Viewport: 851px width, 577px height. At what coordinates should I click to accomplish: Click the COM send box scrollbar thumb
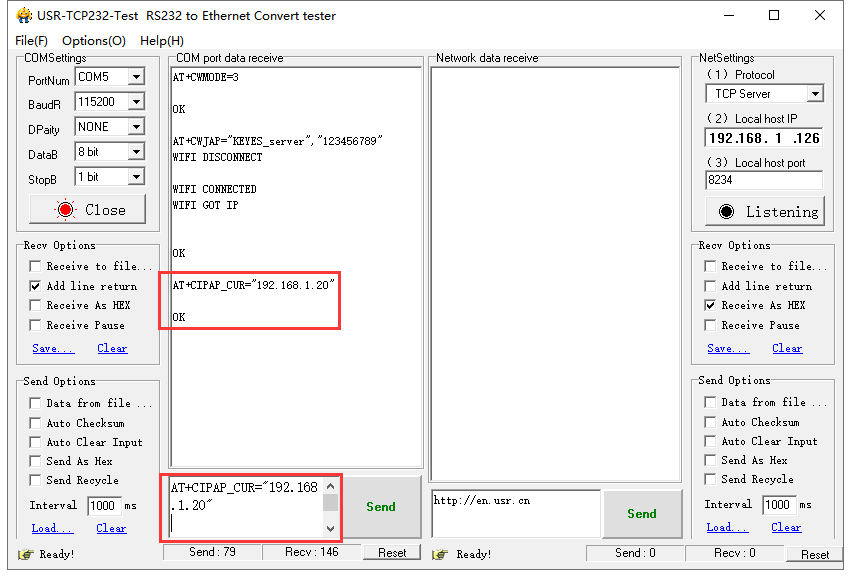[331, 503]
